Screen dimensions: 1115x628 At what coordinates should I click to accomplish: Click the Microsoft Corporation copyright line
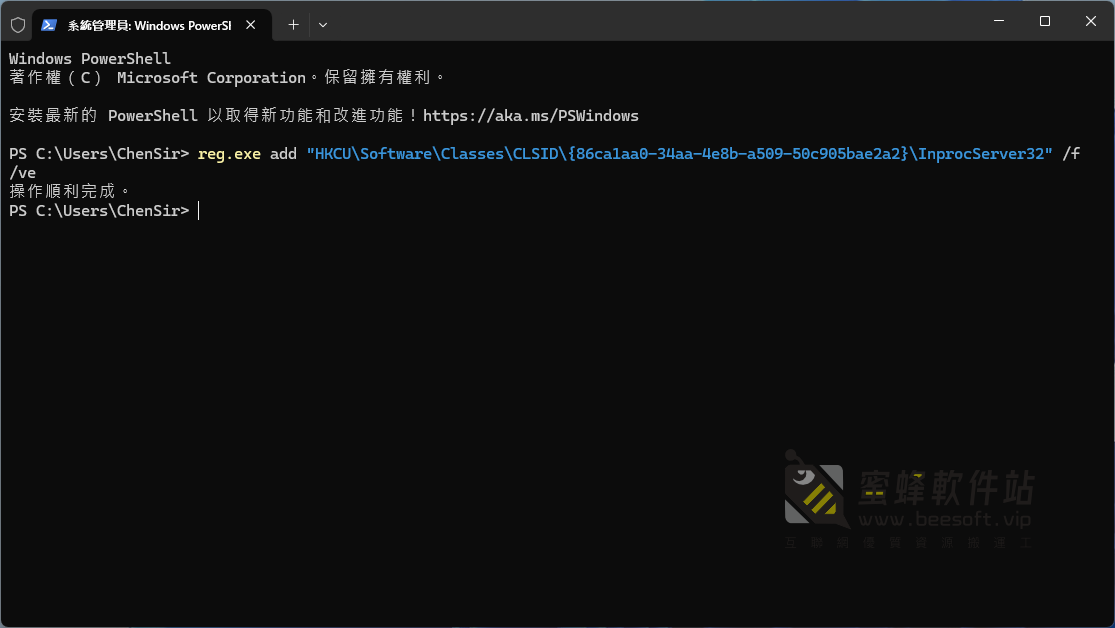pos(227,78)
